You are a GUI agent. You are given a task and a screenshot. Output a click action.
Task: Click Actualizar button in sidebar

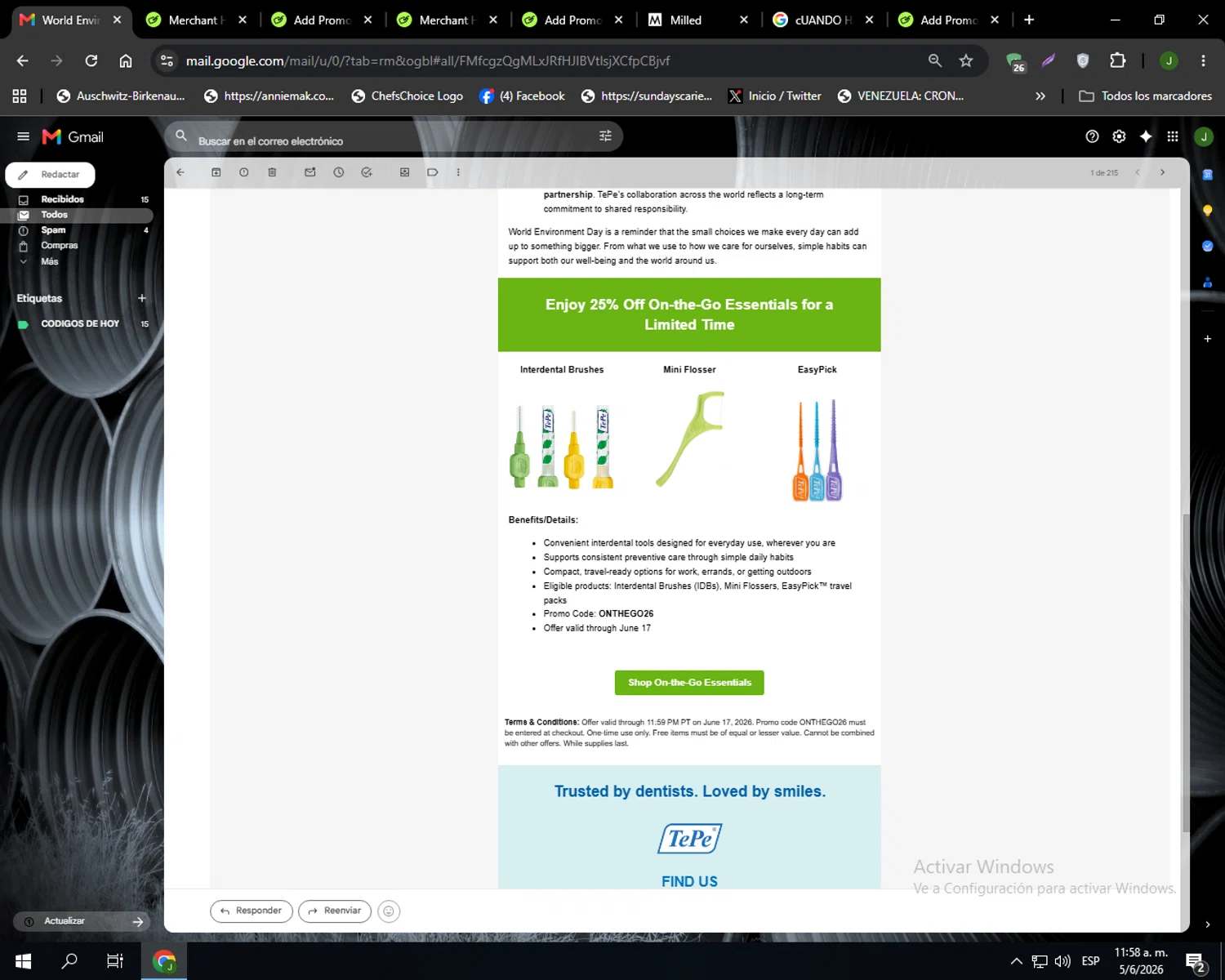point(82,921)
